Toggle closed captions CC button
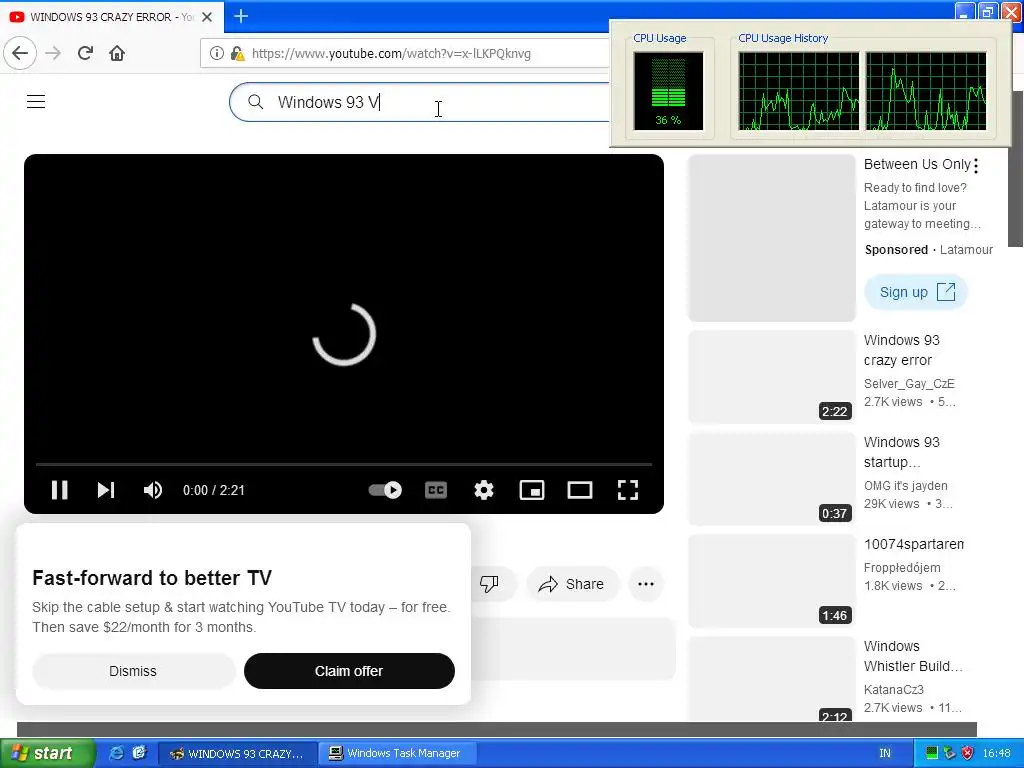 tap(436, 490)
